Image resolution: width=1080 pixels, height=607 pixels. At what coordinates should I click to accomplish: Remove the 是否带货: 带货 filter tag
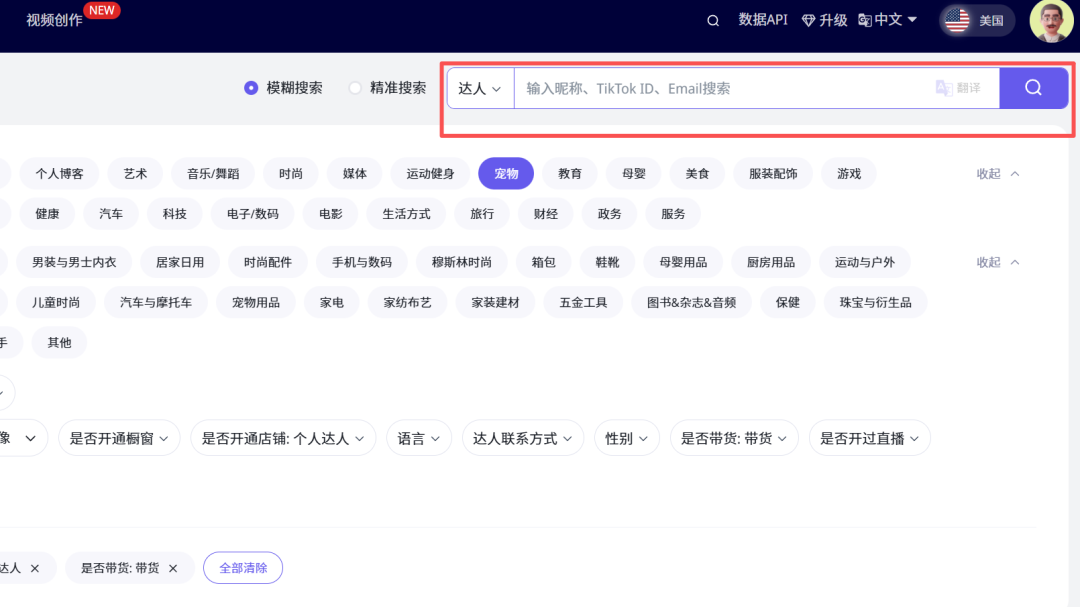(173, 568)
